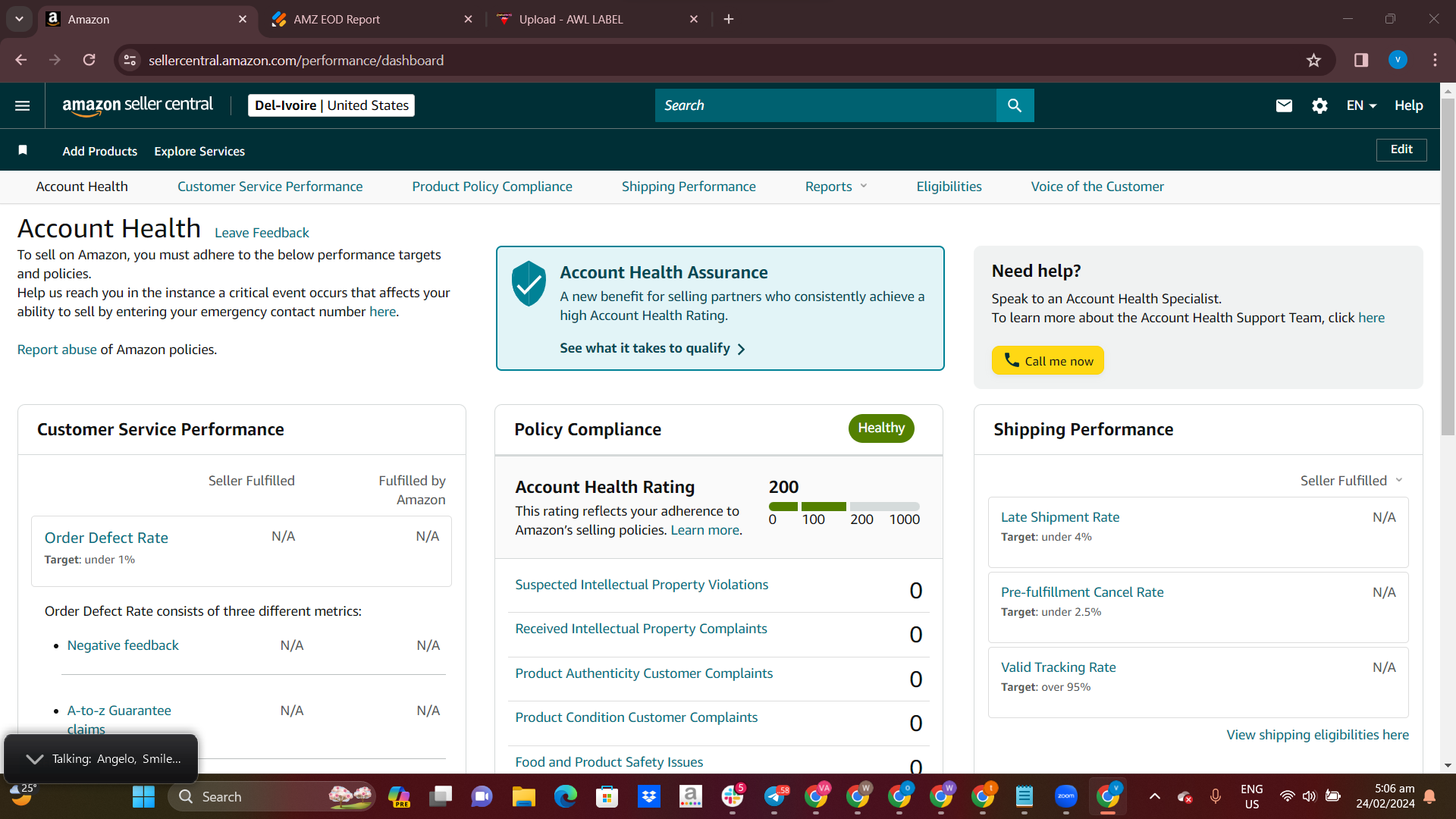The height and width of the screenshot is (819, 1456).
Task: Open the EN language dropdown
Action: [x=1361, y=105]
